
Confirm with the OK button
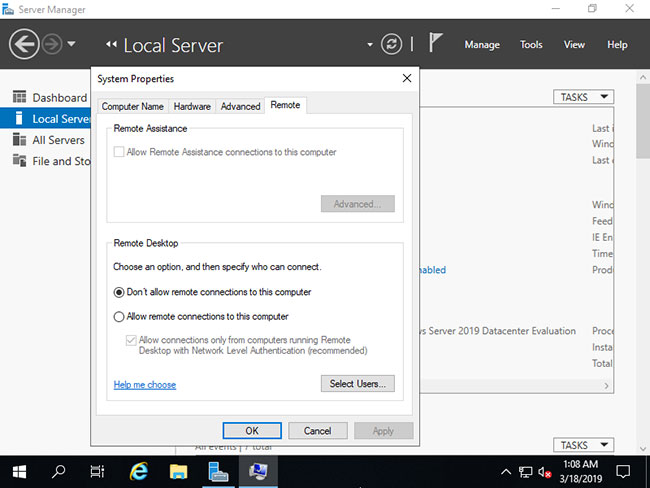pos(252,431)
